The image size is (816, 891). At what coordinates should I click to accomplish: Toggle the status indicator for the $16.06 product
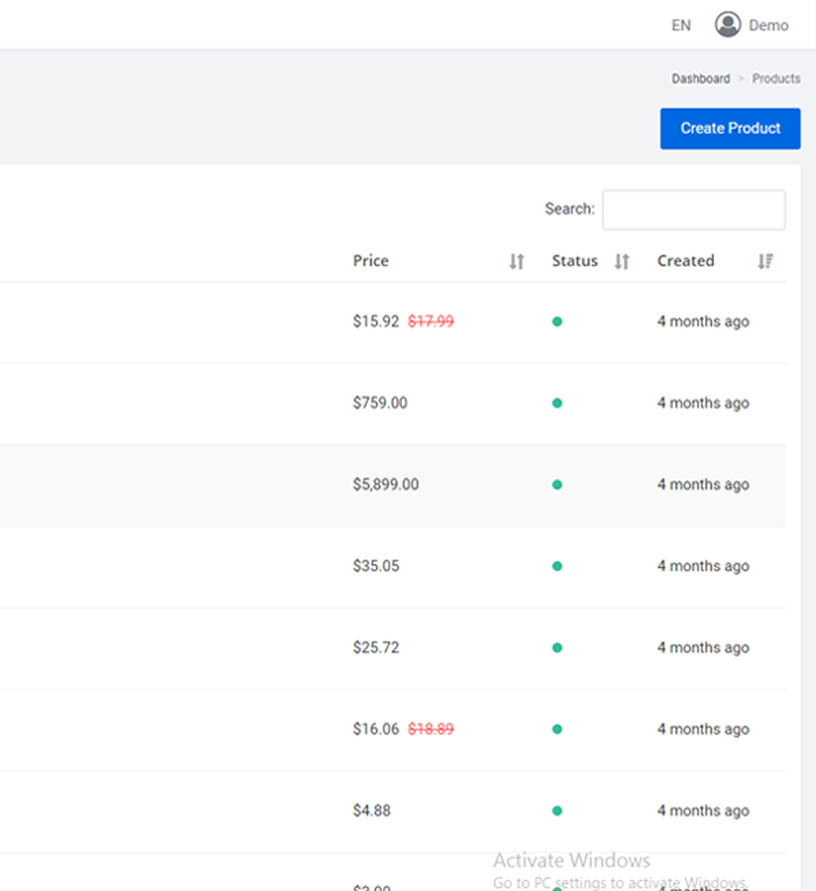click(x=557, y=729)
